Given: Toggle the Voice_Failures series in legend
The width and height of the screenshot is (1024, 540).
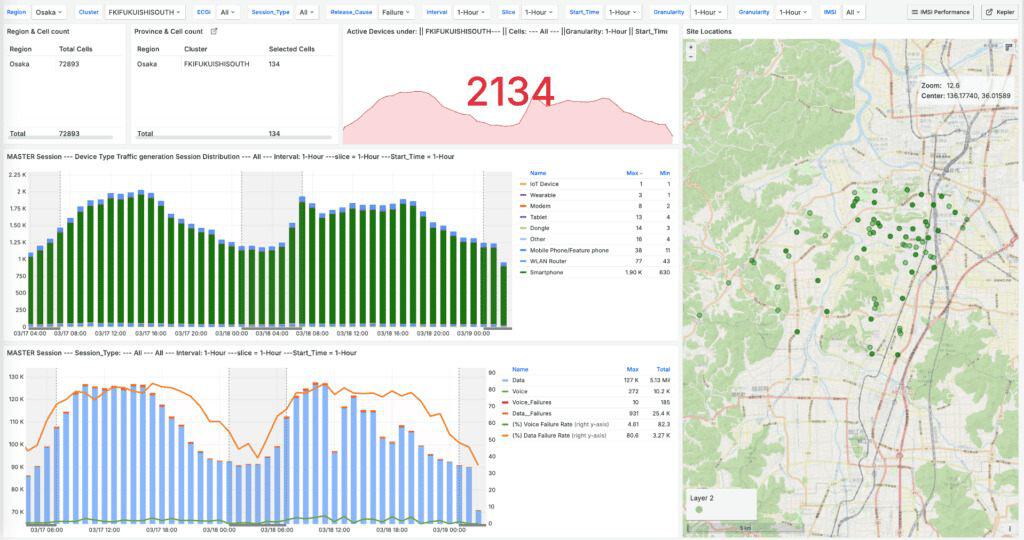Looking at the screenshot, I should point(531,402).
